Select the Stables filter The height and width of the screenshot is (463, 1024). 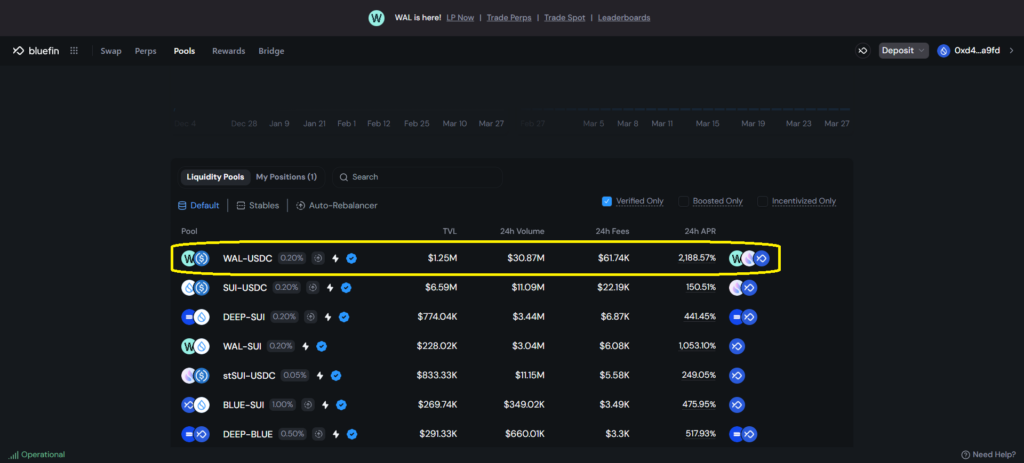(257, 205)
